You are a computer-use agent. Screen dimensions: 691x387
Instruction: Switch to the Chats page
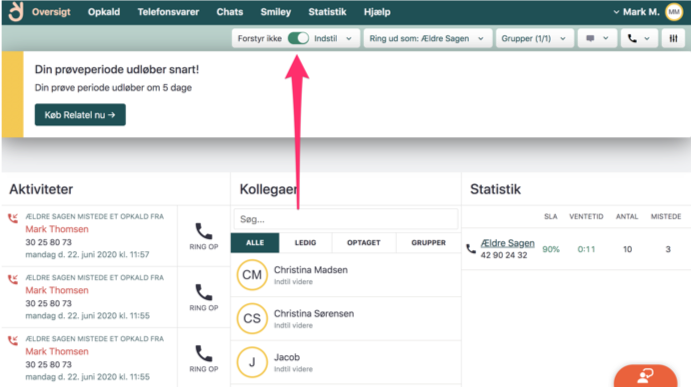pyautogui.click(x=230, y=12)
